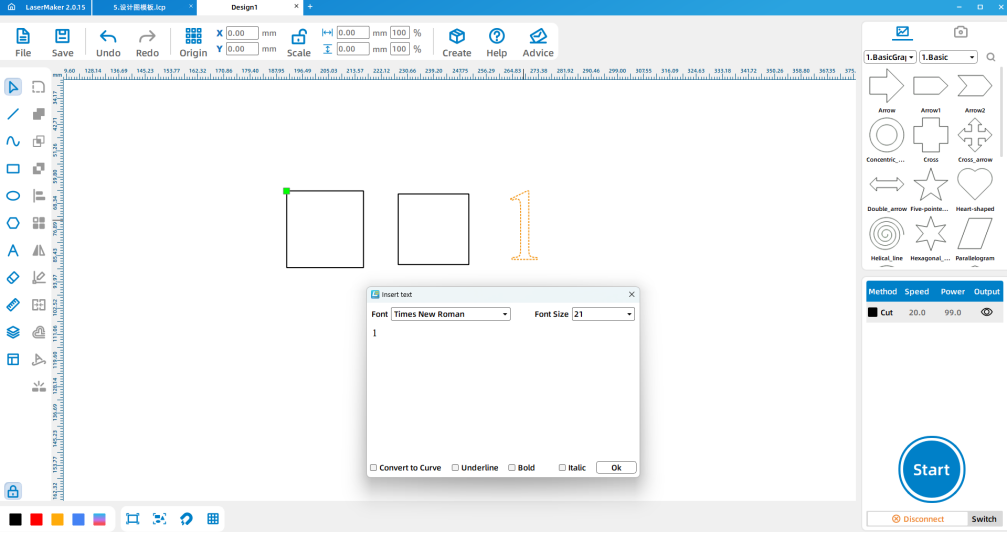Confirm the Insert text dialog with Ok
1008x533 pixels.
pos(616,467)
